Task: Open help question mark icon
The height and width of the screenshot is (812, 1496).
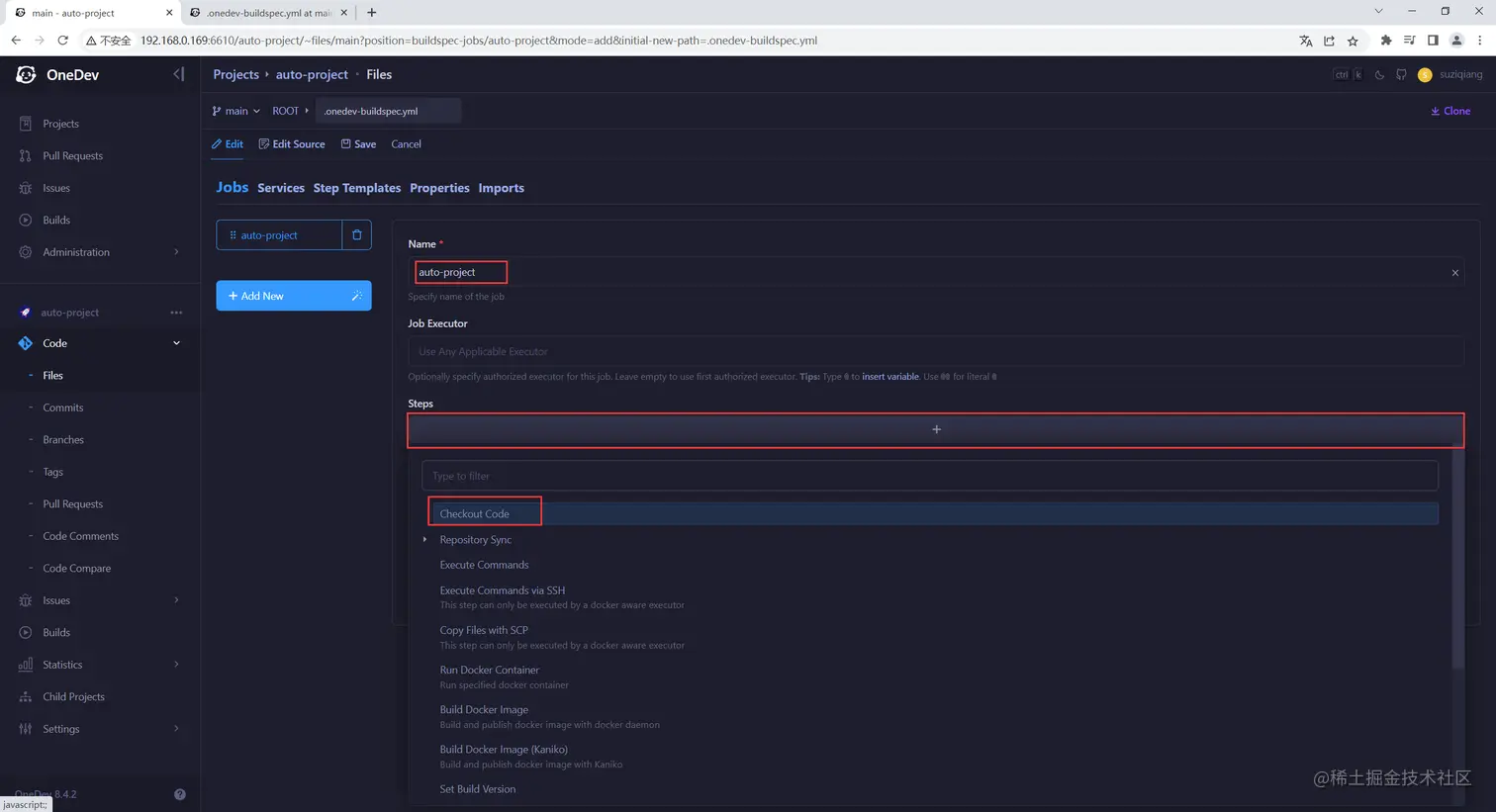Action: point(180,794)
